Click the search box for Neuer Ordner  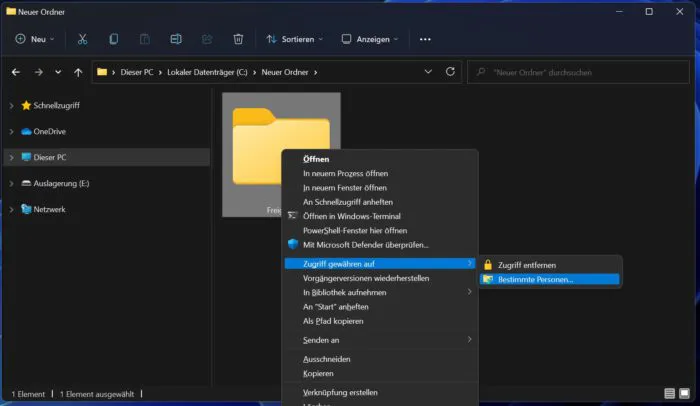(578, 72)
